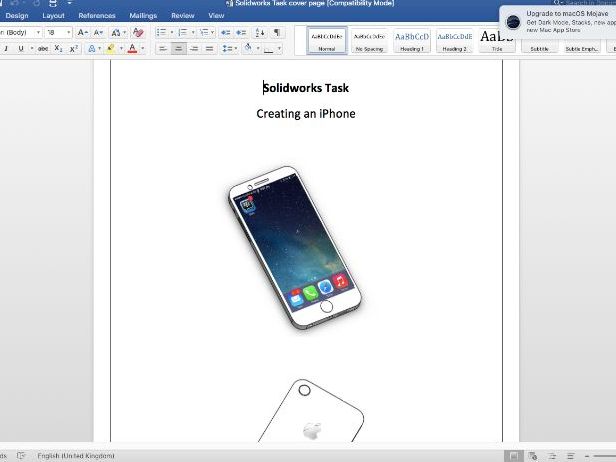This screenshot has height=462, width=616.
Task: Open the English (United Kingdom) language setting
Action: click(x=76, y=456)
